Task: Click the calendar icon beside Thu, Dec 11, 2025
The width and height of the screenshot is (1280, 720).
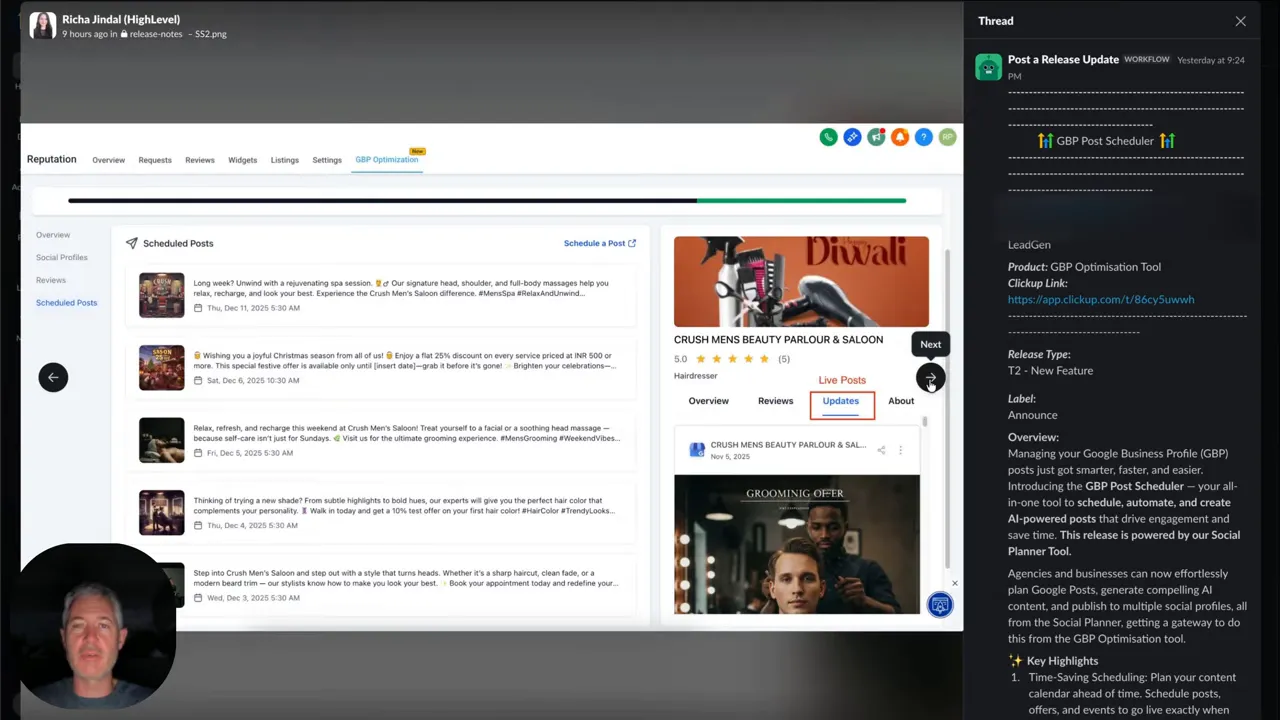Action: pos(198,308)
